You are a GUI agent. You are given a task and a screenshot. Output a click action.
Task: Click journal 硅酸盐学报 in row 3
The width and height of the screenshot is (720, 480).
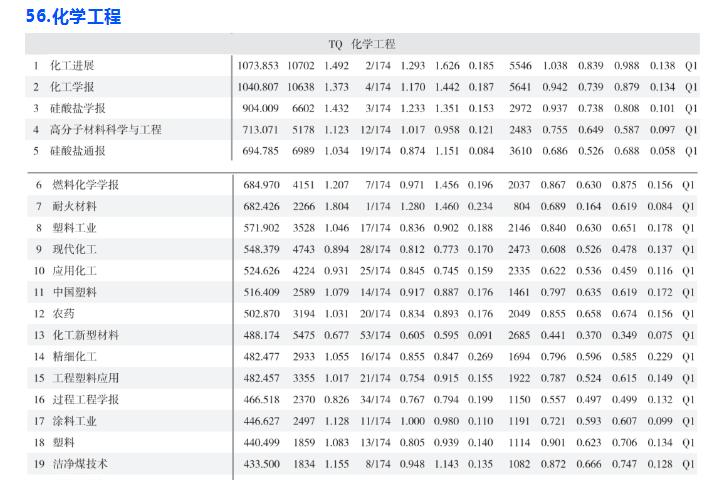(78, 108)
